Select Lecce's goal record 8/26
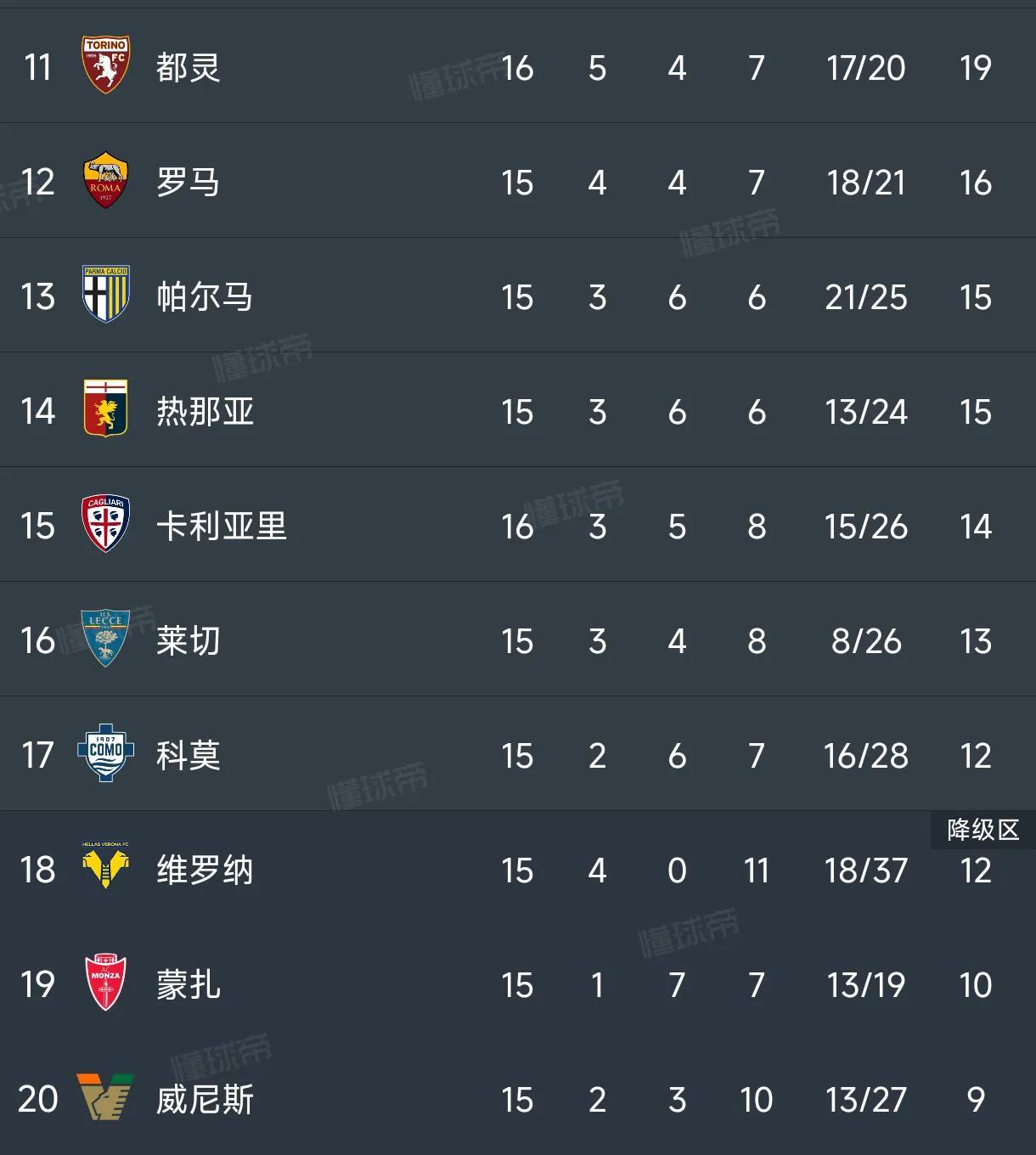This screenshot has width=1036, height=1155. 866,640
